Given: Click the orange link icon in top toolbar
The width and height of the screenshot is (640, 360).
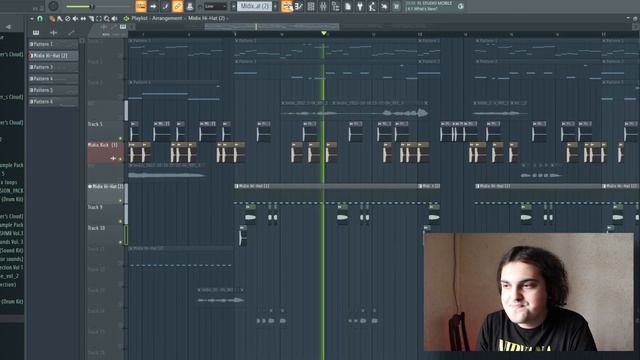Looking at the screenshot, I should (178, 6).
